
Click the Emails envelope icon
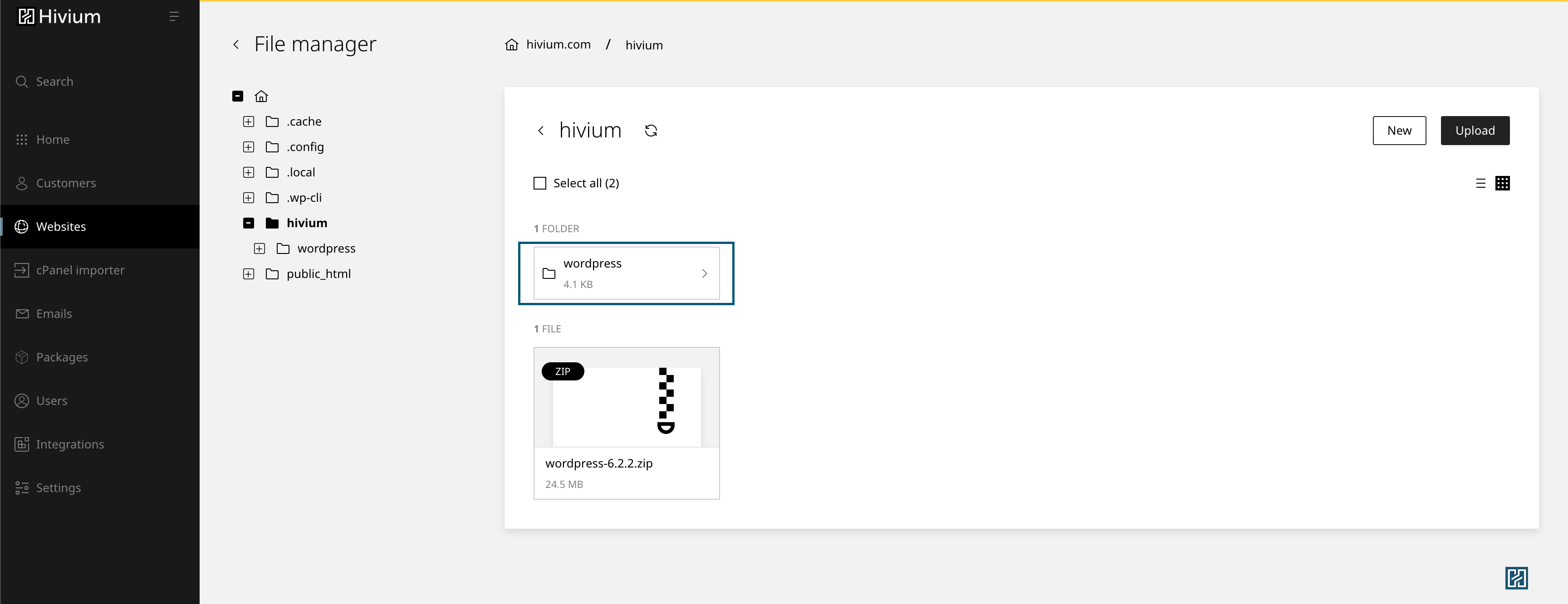click(x=22, y=313)
